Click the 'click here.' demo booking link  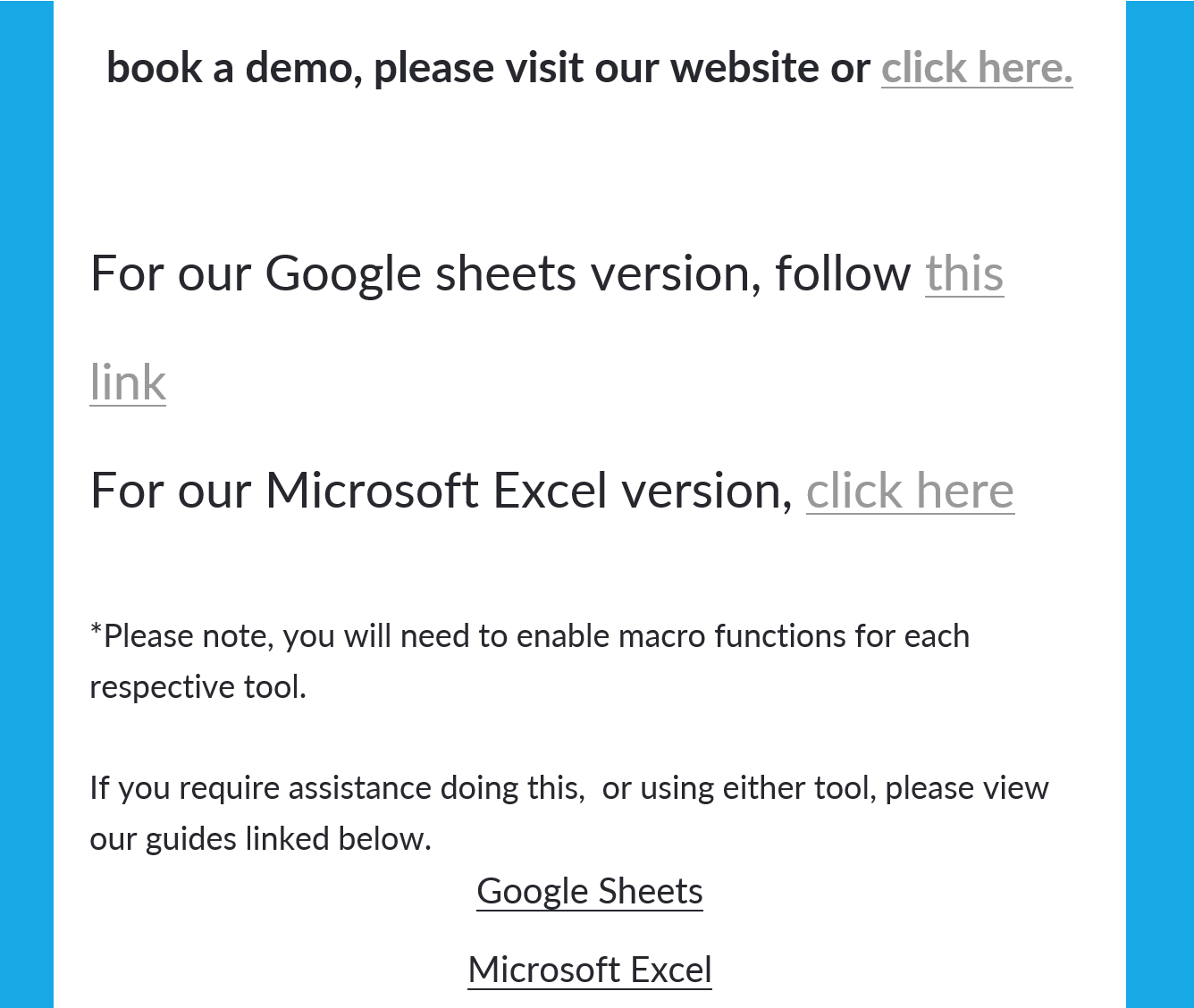pos(976,68)
